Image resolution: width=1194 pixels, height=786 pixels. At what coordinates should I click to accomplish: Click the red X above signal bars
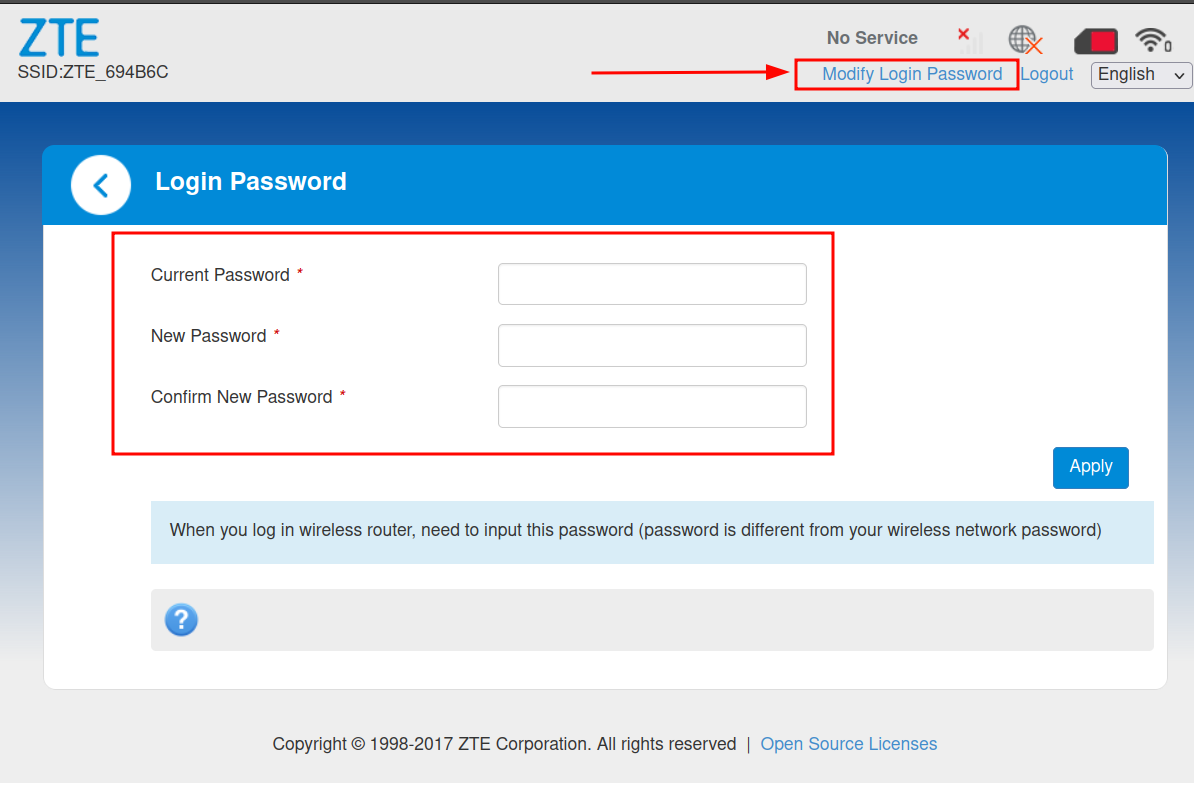coord(962,33)
